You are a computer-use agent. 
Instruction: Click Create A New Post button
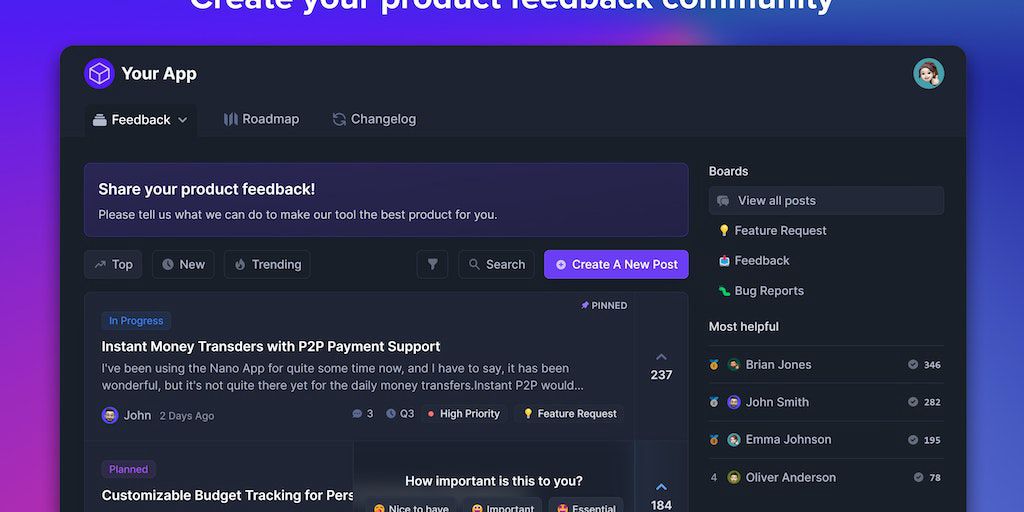(x=616, y=264)
